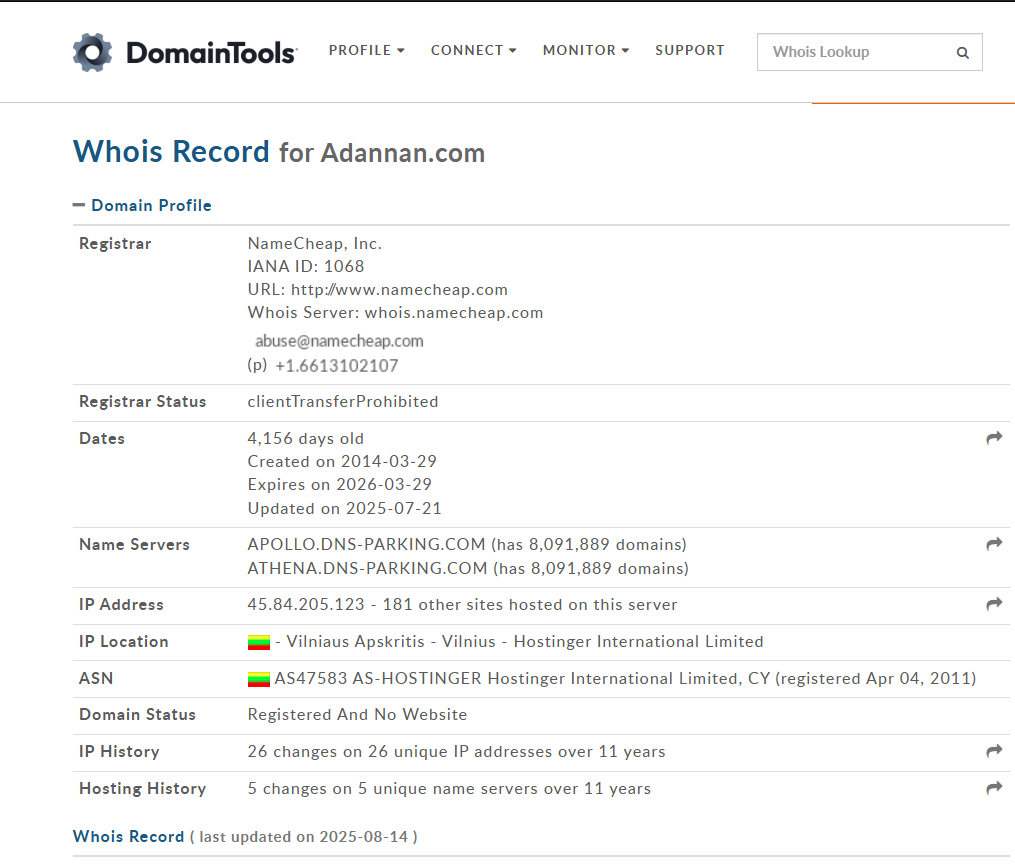Image resolution: width=1015 pixels, height=864 pixels.
Task: Collapse the Domain Profile section
Action: [142, 205]
